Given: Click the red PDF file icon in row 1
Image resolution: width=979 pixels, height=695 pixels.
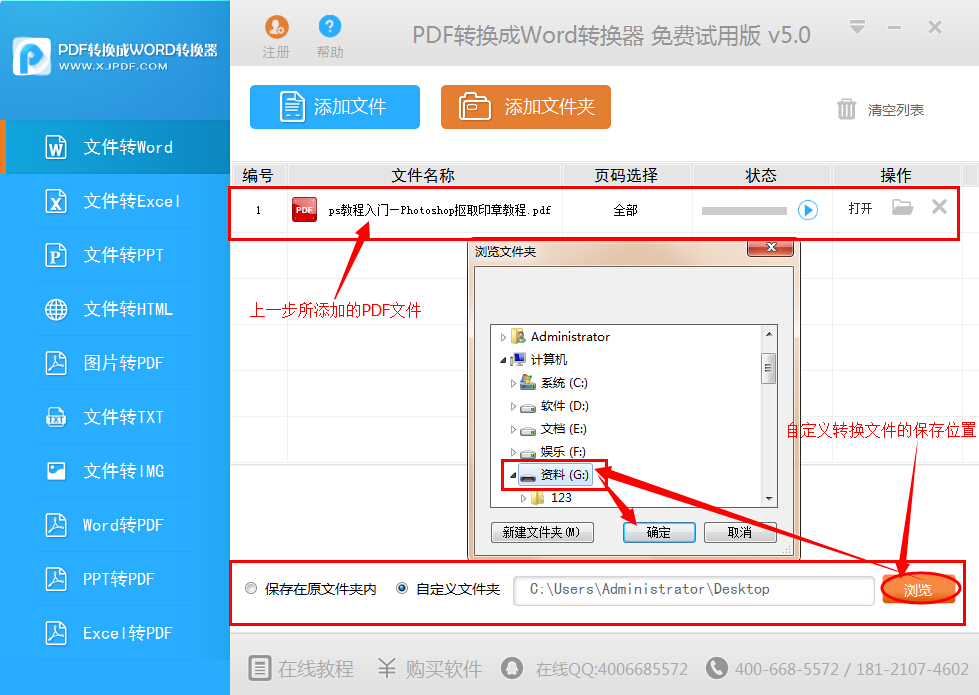Looking at the screenshot, I should 305,210.
